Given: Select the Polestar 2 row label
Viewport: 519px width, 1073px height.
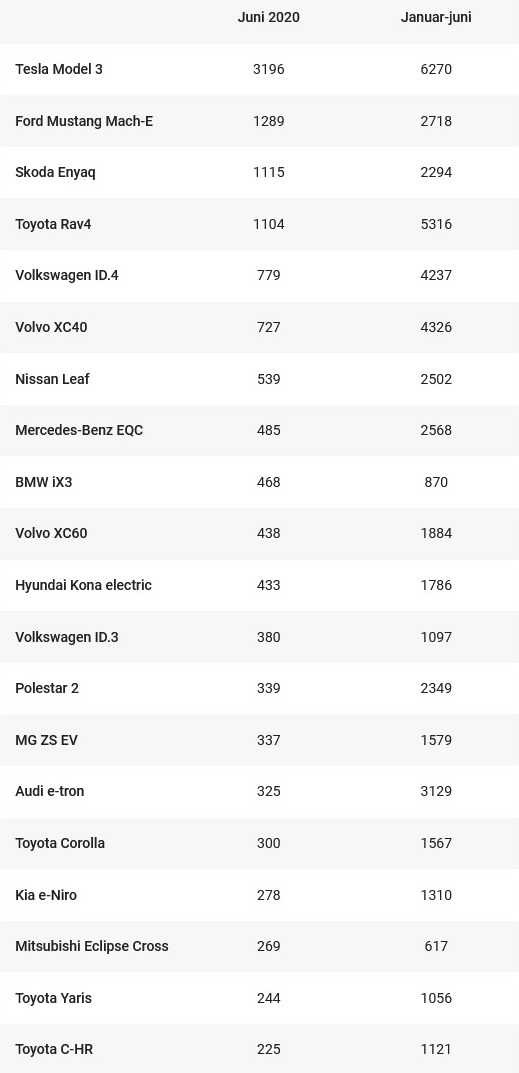Looking at the screenshot, I should pyautogui.click(x=47, y=688).
